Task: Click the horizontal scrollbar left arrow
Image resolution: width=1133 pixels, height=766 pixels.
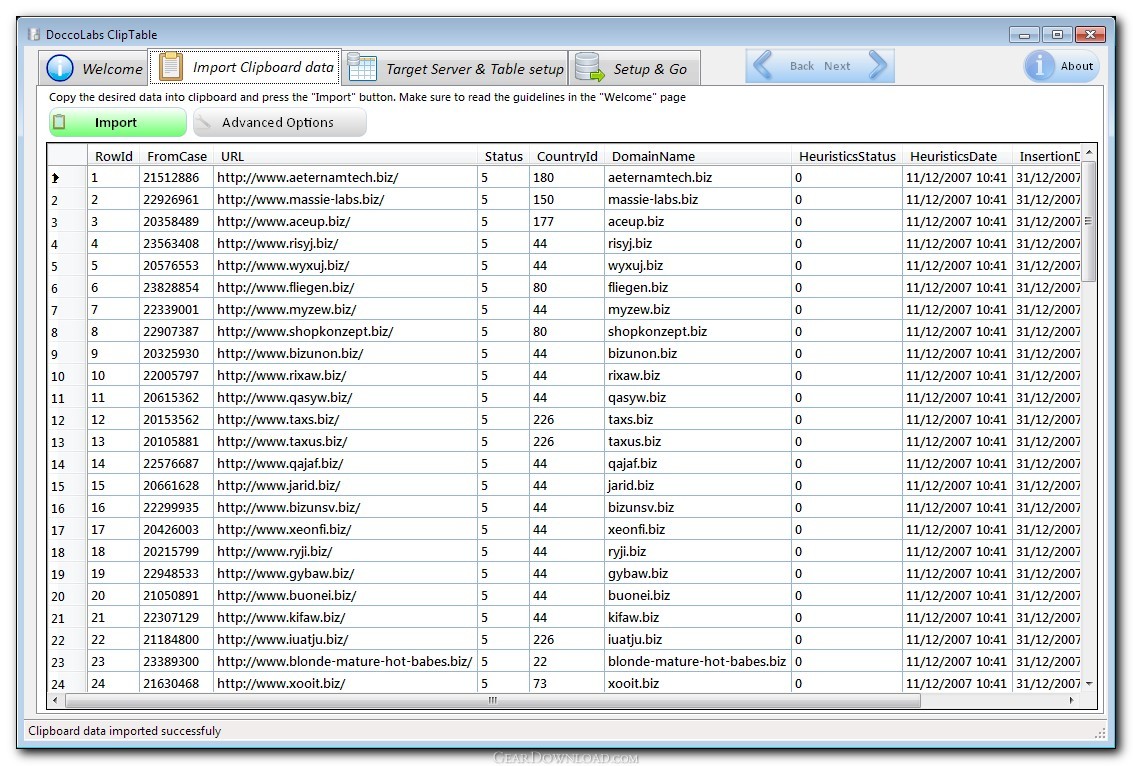Action: pos(55,700)
